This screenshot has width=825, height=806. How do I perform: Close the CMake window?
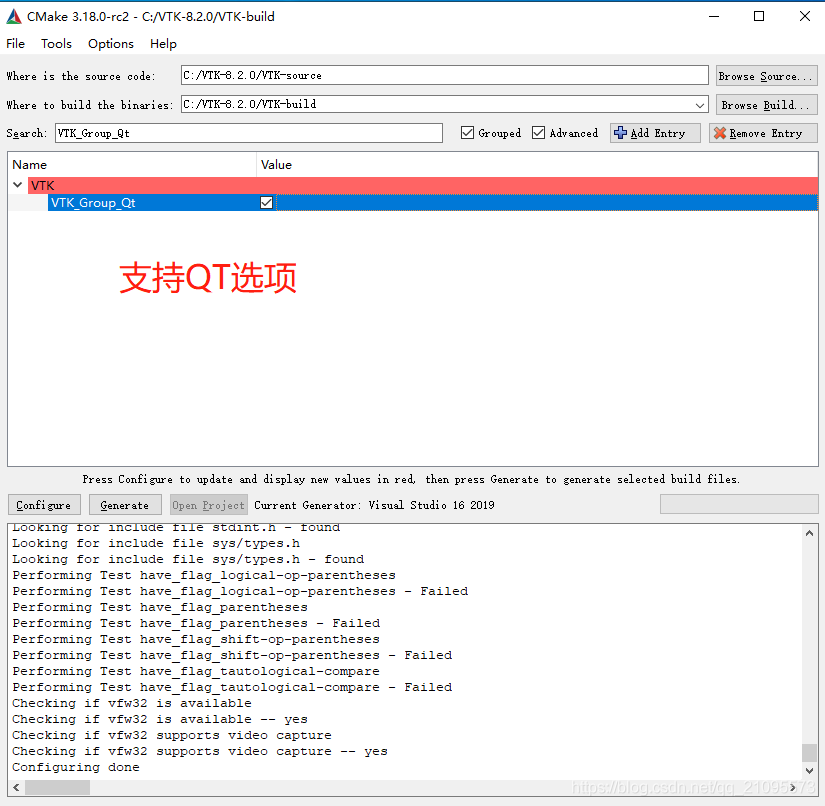[x=804, y=16]
